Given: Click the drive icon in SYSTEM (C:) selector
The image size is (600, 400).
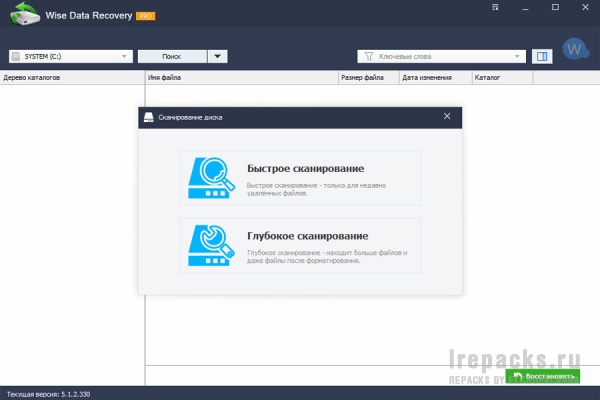Looking at the screenshot, I should click(16, 56).
